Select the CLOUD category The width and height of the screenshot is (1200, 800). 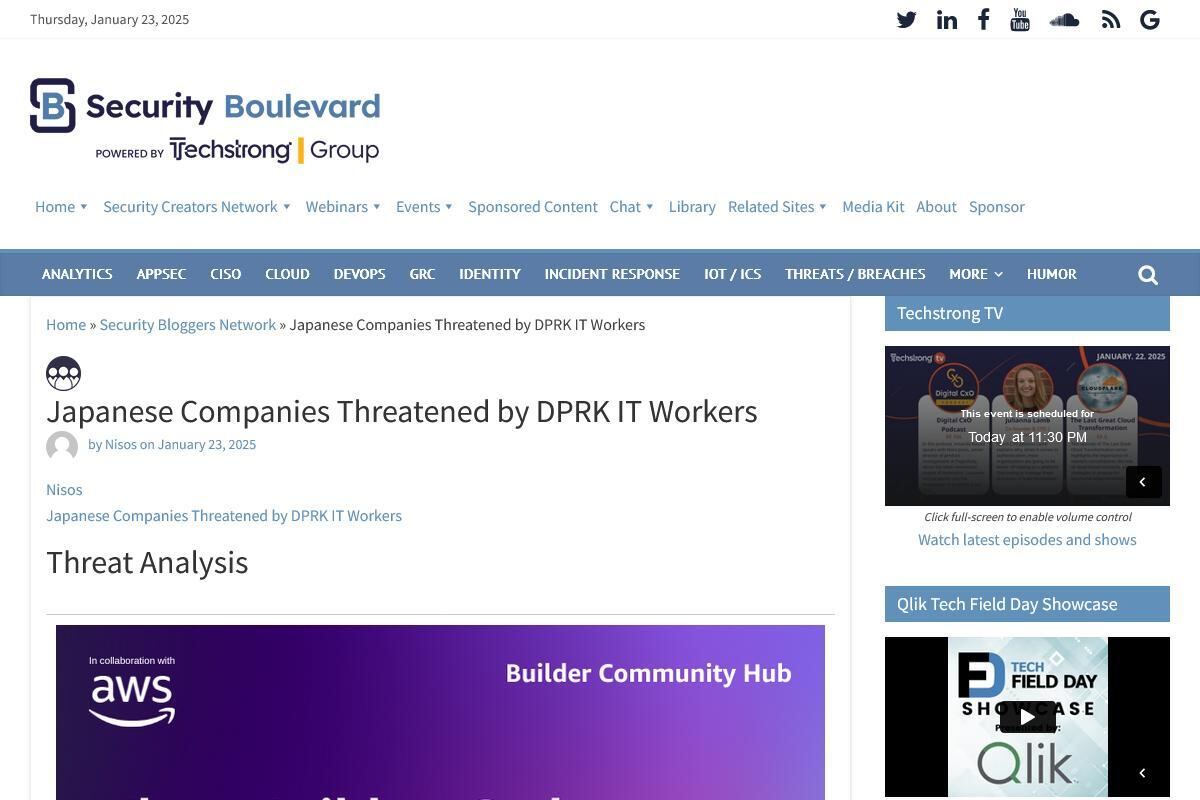click(287, 274)
